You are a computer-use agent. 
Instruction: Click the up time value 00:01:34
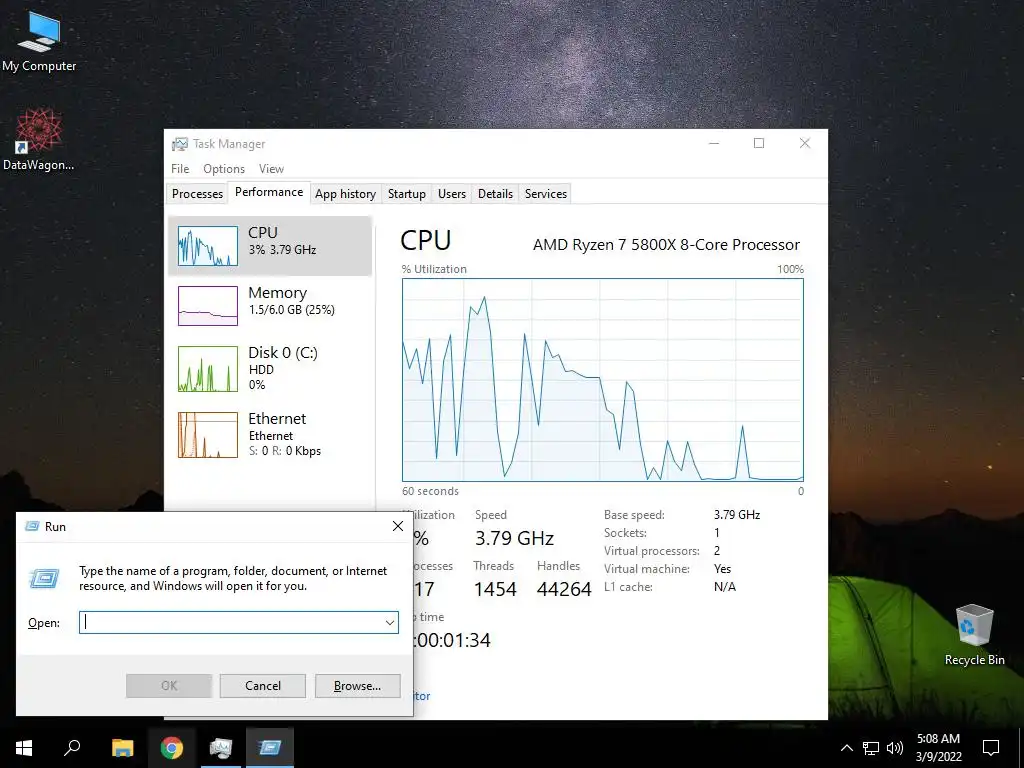click(x=452, y=640)
